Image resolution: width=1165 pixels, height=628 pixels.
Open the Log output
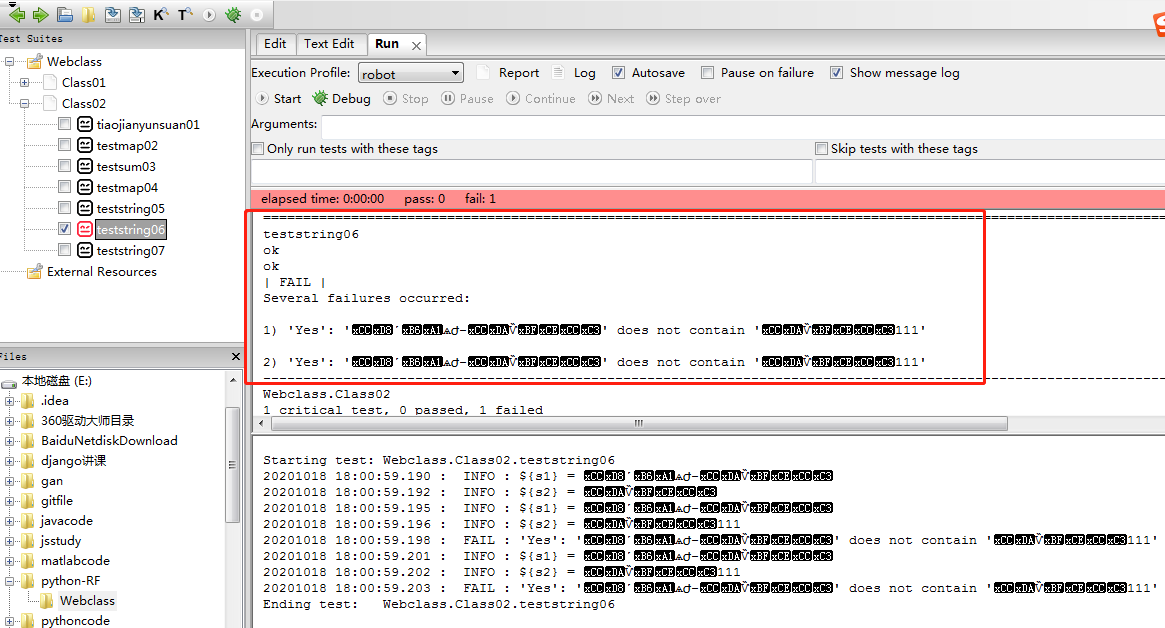574,72
